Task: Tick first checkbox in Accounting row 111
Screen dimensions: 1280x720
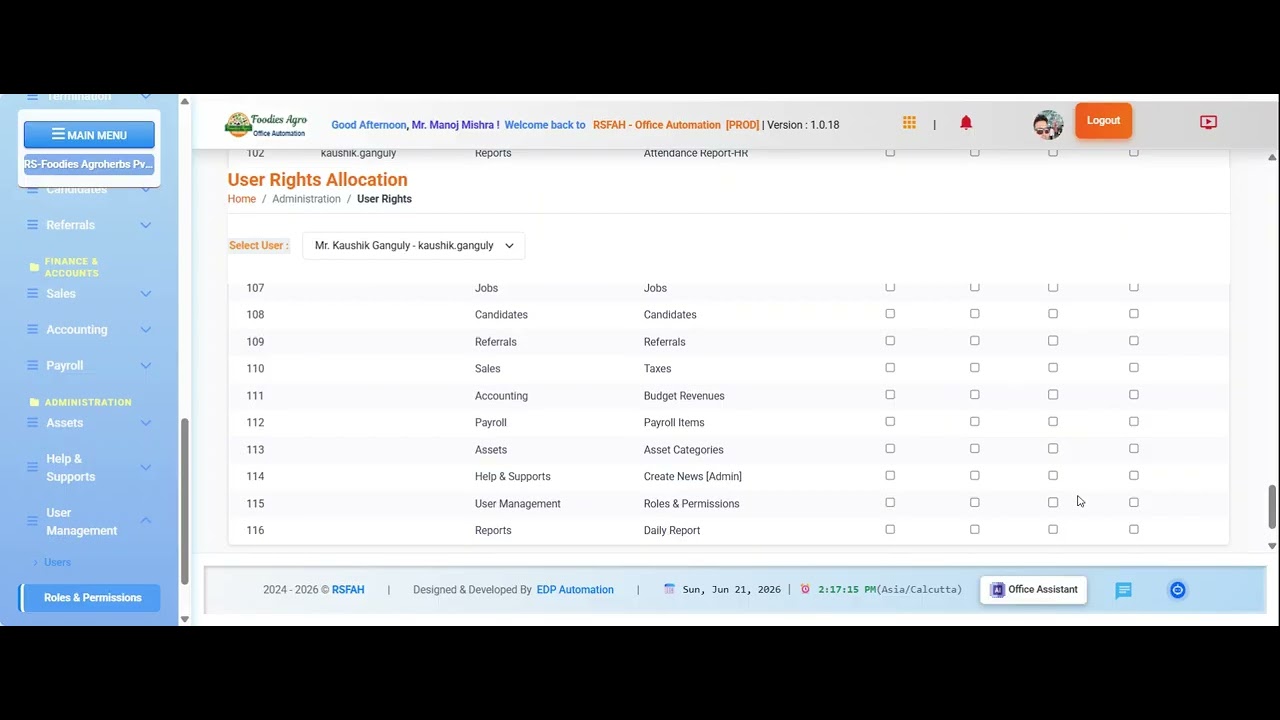Action: tap(890, 395)
